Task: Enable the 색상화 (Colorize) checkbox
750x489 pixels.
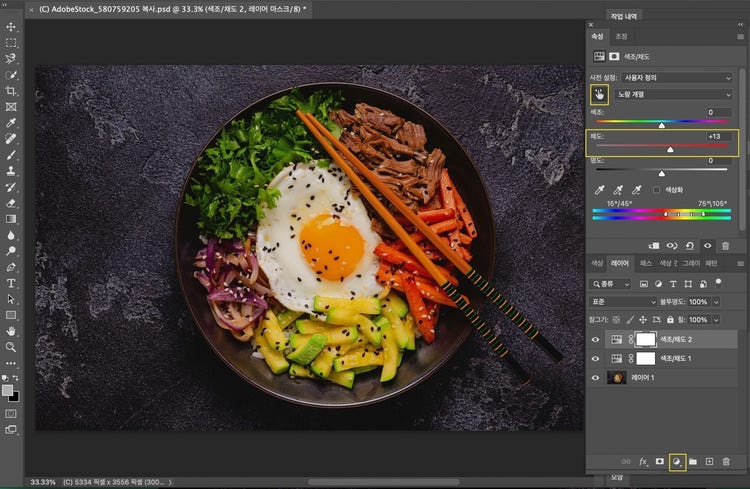Action: pyautogui.click(x=656, y=189)
